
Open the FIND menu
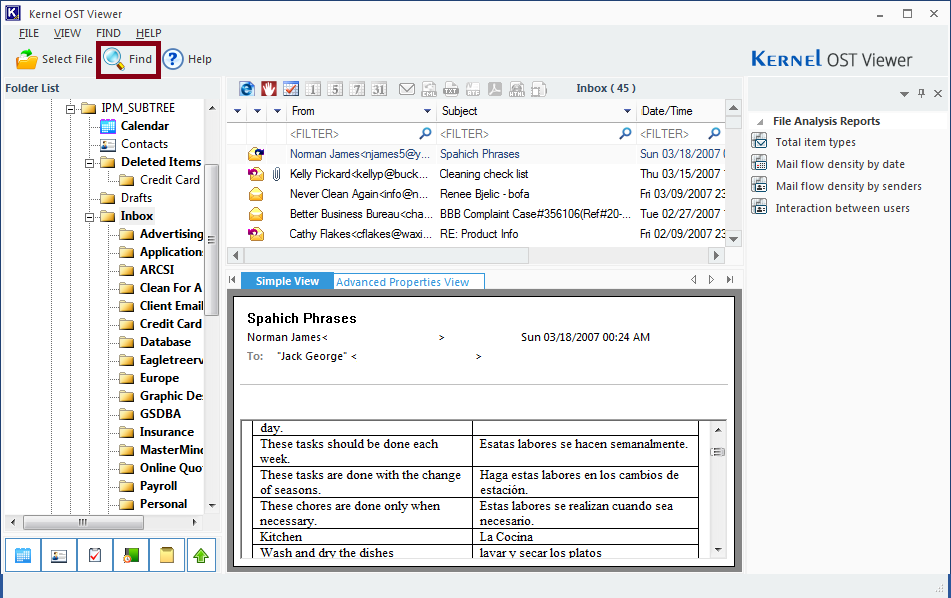tap(108, 33)
